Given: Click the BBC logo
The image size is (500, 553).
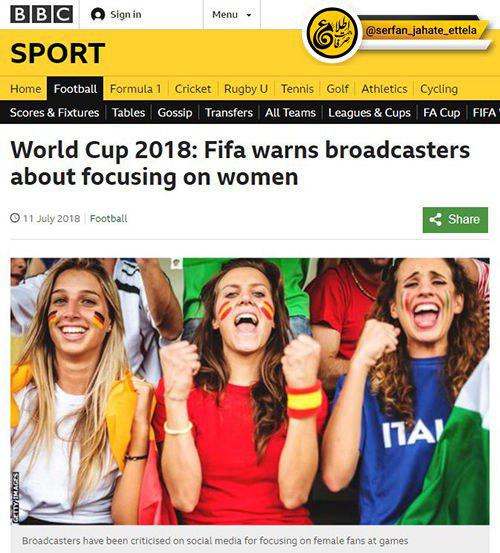Looking at the screenshot, I should [x=42, y=15].
